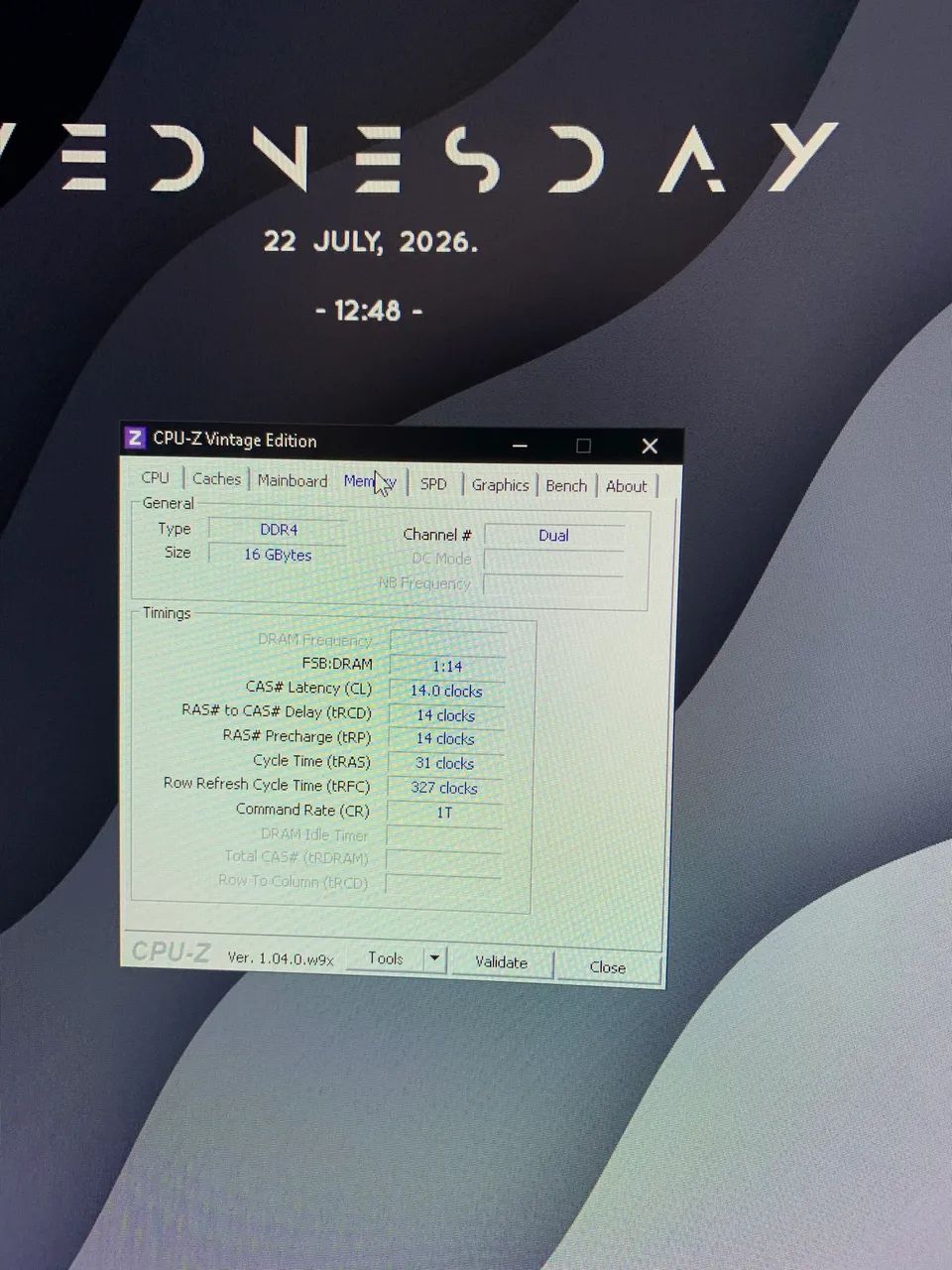Go to the Bench tab
This screenshot has width=952, height=1270.
click(566, 485)
